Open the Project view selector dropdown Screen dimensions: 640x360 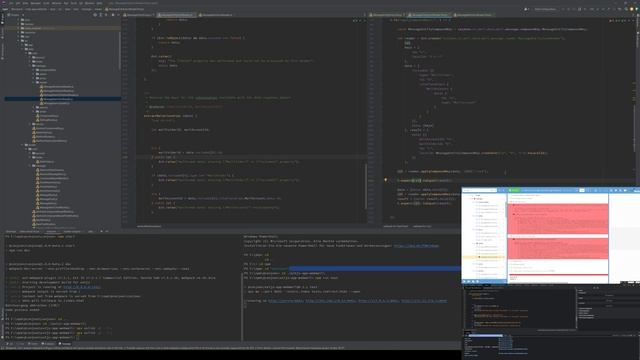point(16,15)
